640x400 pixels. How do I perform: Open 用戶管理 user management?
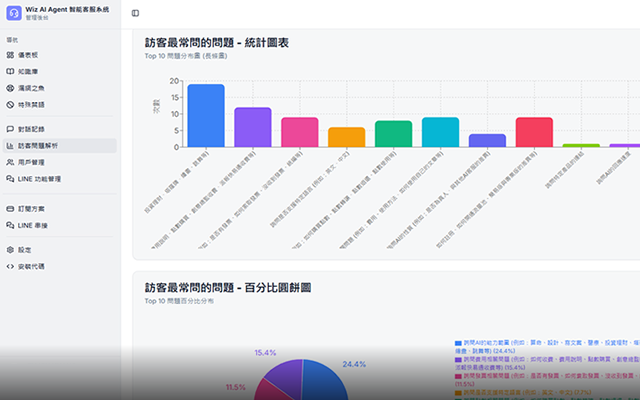[x=30, y=162]
